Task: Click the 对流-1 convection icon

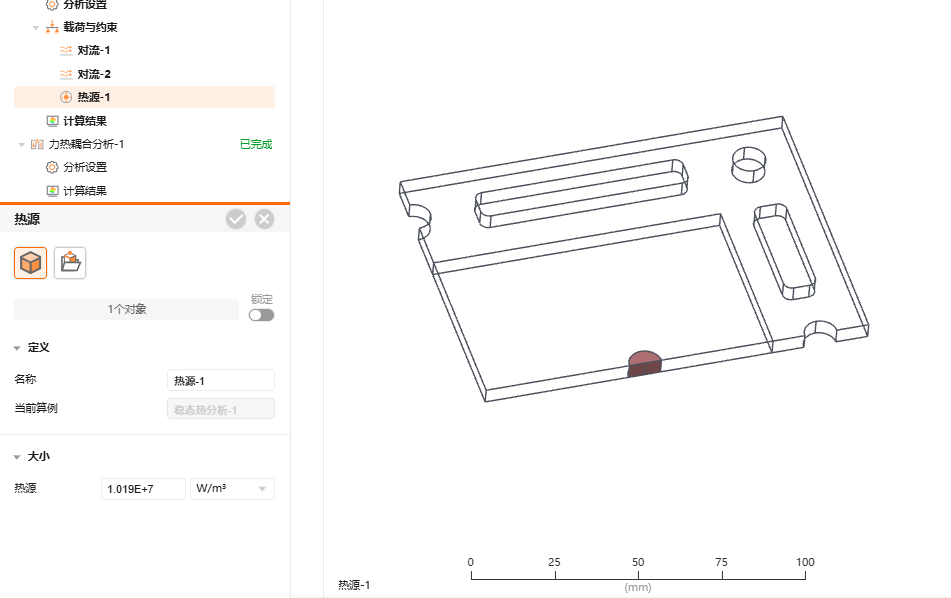Action: [x=66, y=50]
